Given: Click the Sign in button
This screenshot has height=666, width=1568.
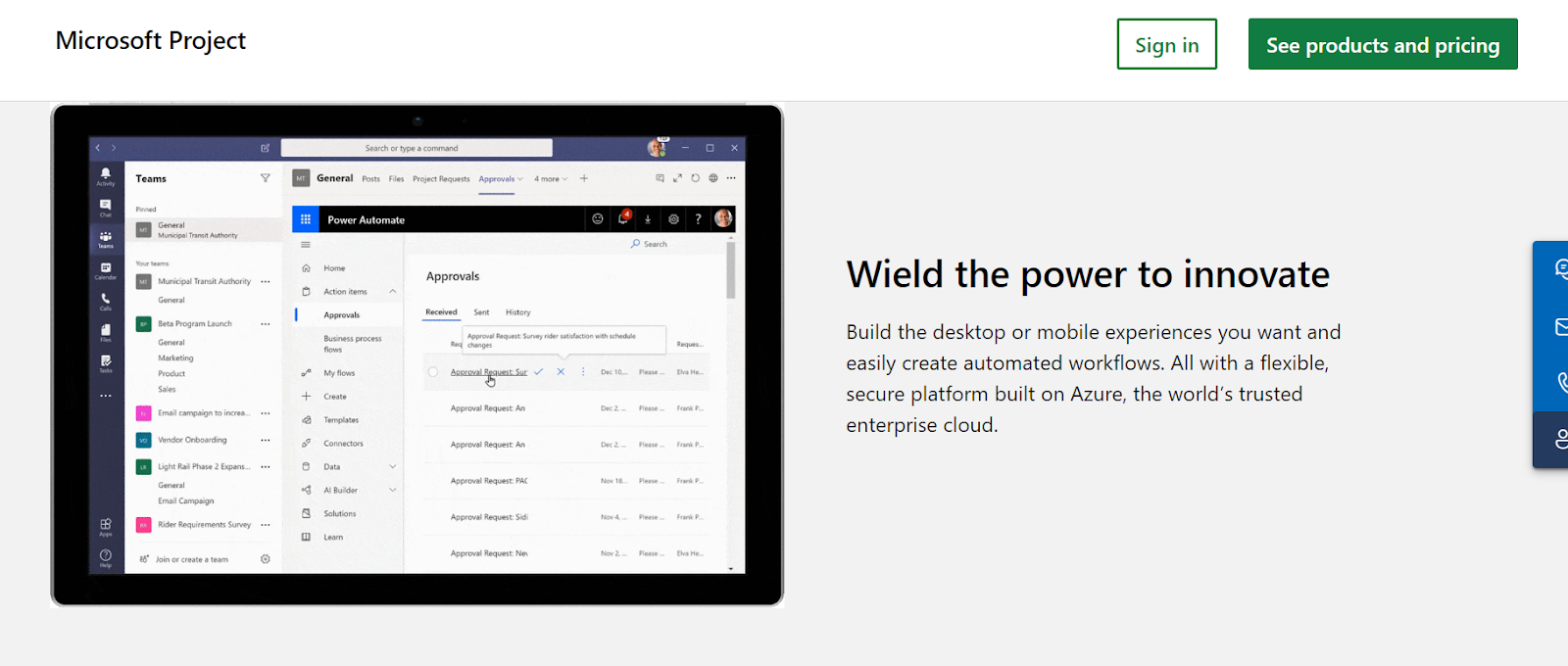Looking at the screenshot, I should tap(1166, 44).
